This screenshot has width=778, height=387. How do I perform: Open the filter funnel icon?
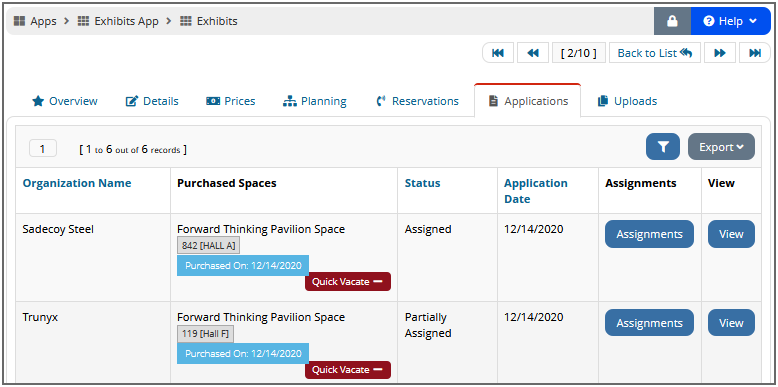click(663, 147)
